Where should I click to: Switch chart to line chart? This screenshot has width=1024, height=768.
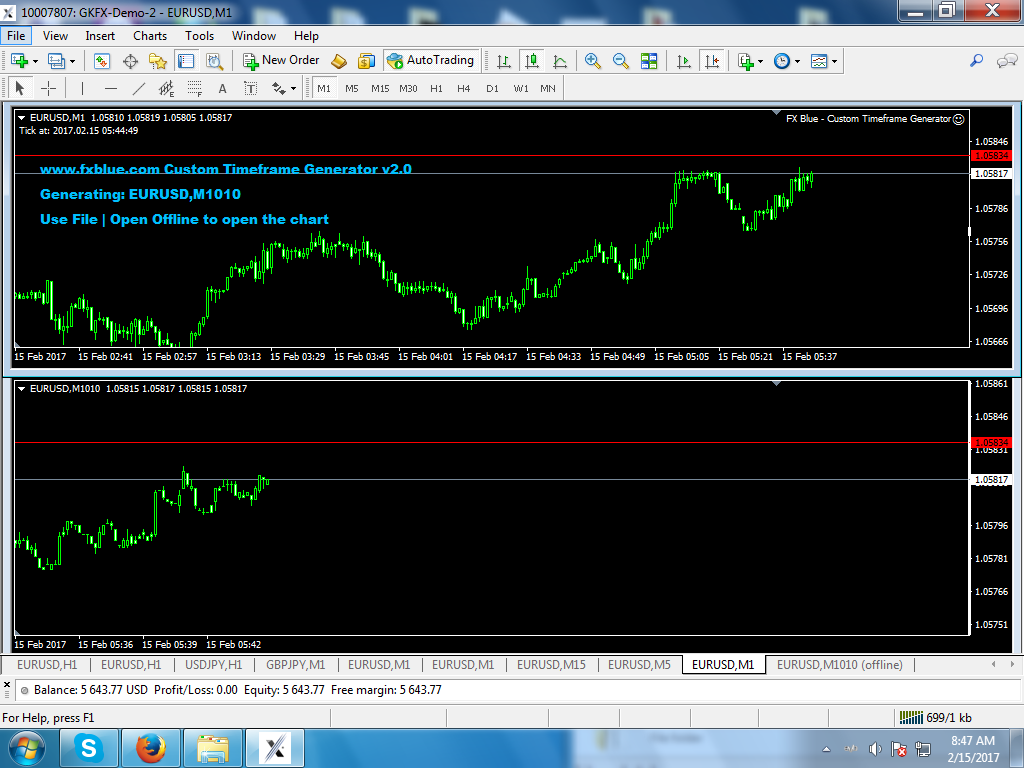coord(560,61)
